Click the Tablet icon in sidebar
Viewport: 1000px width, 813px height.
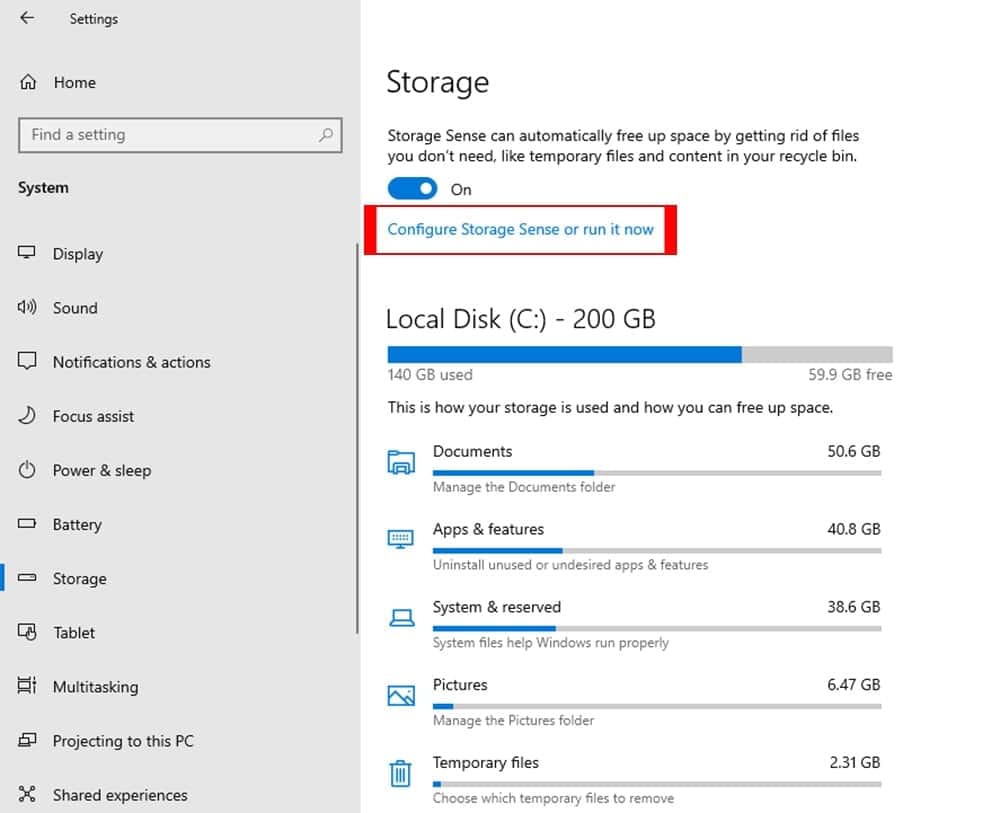[27, 632]
